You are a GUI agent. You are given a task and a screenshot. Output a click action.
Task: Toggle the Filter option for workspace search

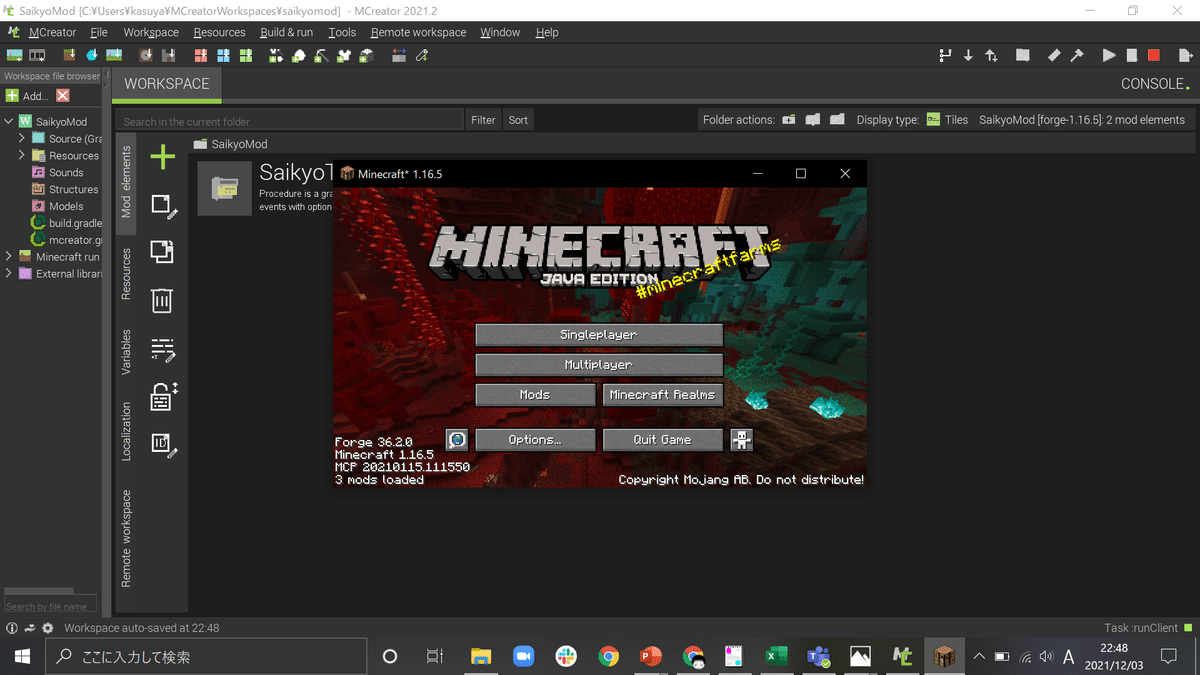click(x=482, y=119)
